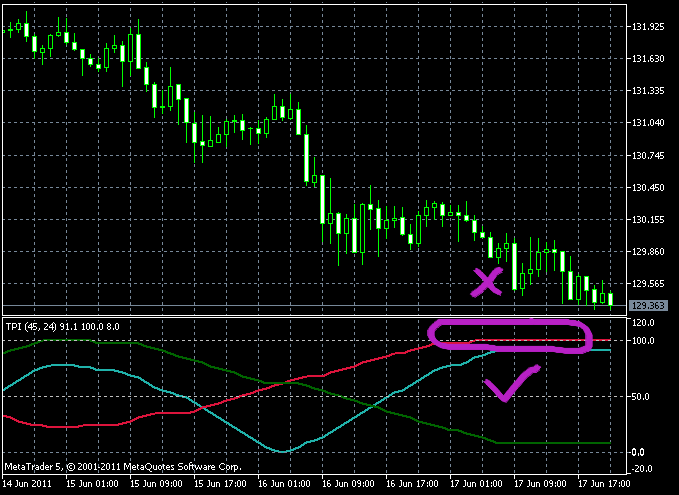Click price scale value 130.155
Viewport: 679px width, 495px height.
click(x=648, y=220)
